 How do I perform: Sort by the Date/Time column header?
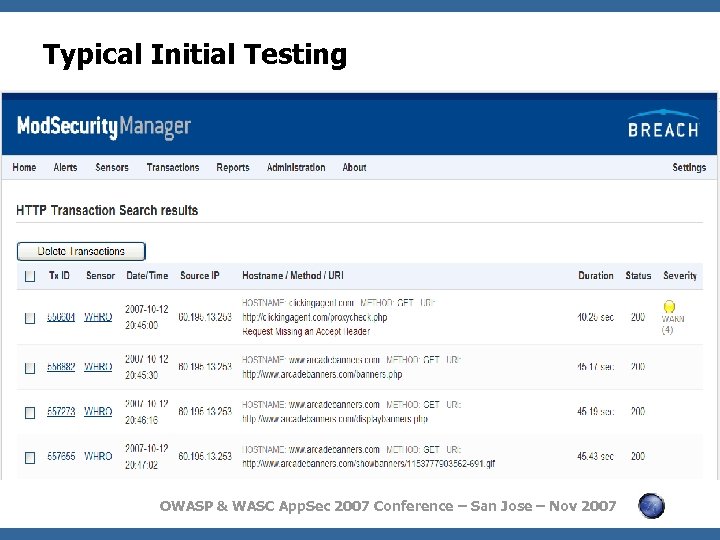[x=147, y=275]
